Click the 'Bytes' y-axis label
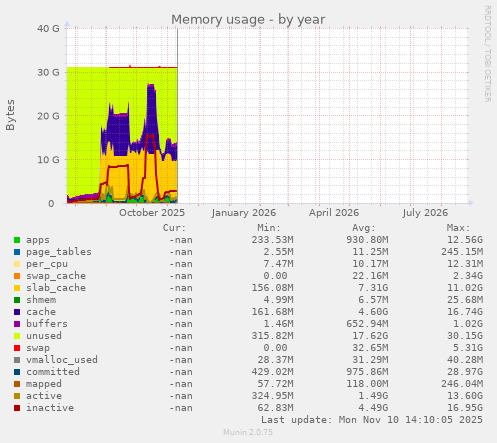 [x=10, y=115]
